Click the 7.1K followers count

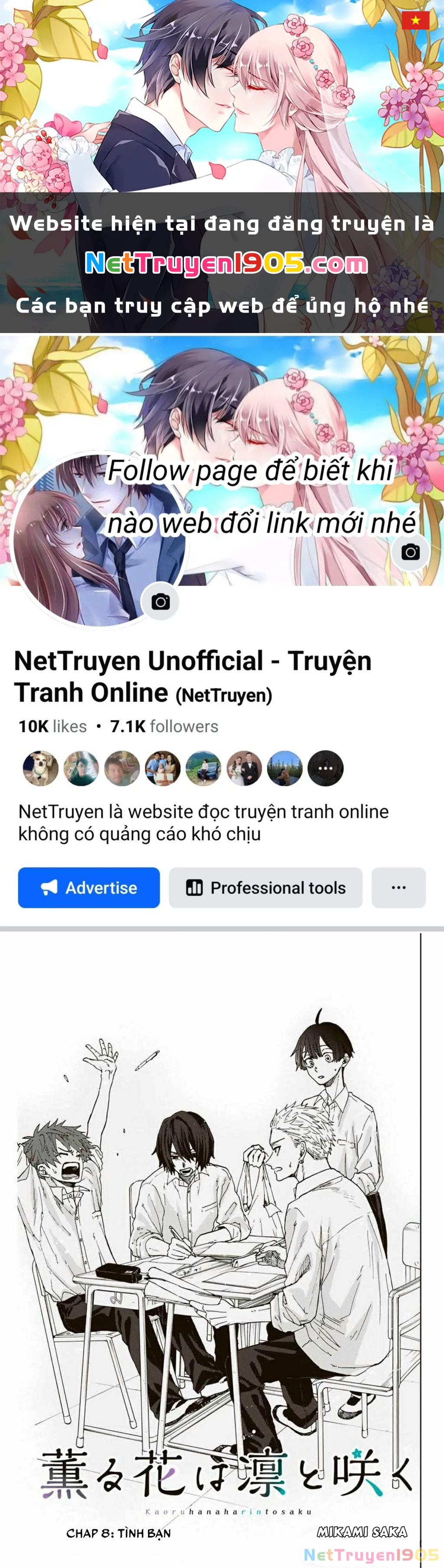[x=164, y=726]
